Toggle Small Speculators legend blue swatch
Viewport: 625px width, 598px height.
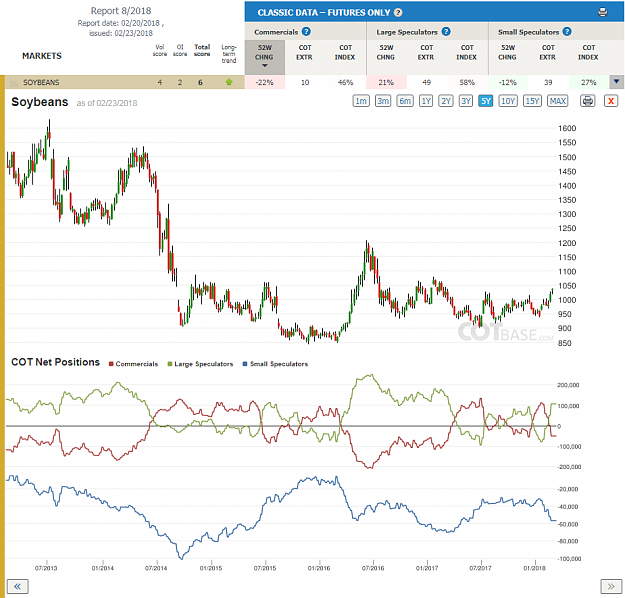tap(245, 364)
